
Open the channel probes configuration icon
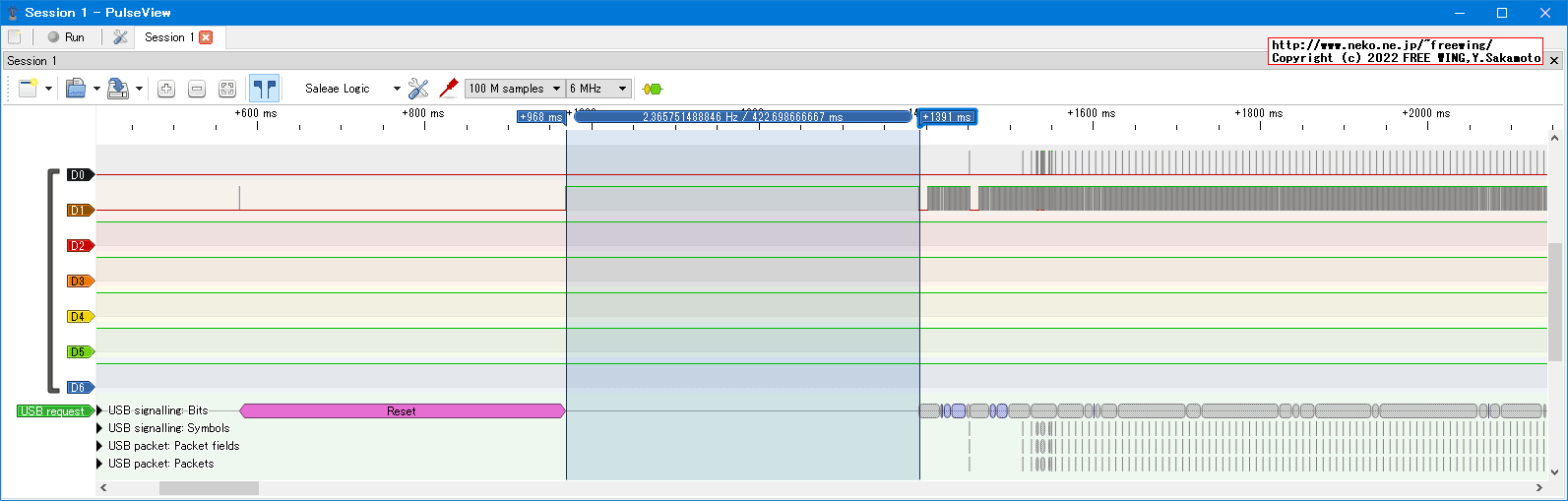pyautogui.click(x=418, y=89)
